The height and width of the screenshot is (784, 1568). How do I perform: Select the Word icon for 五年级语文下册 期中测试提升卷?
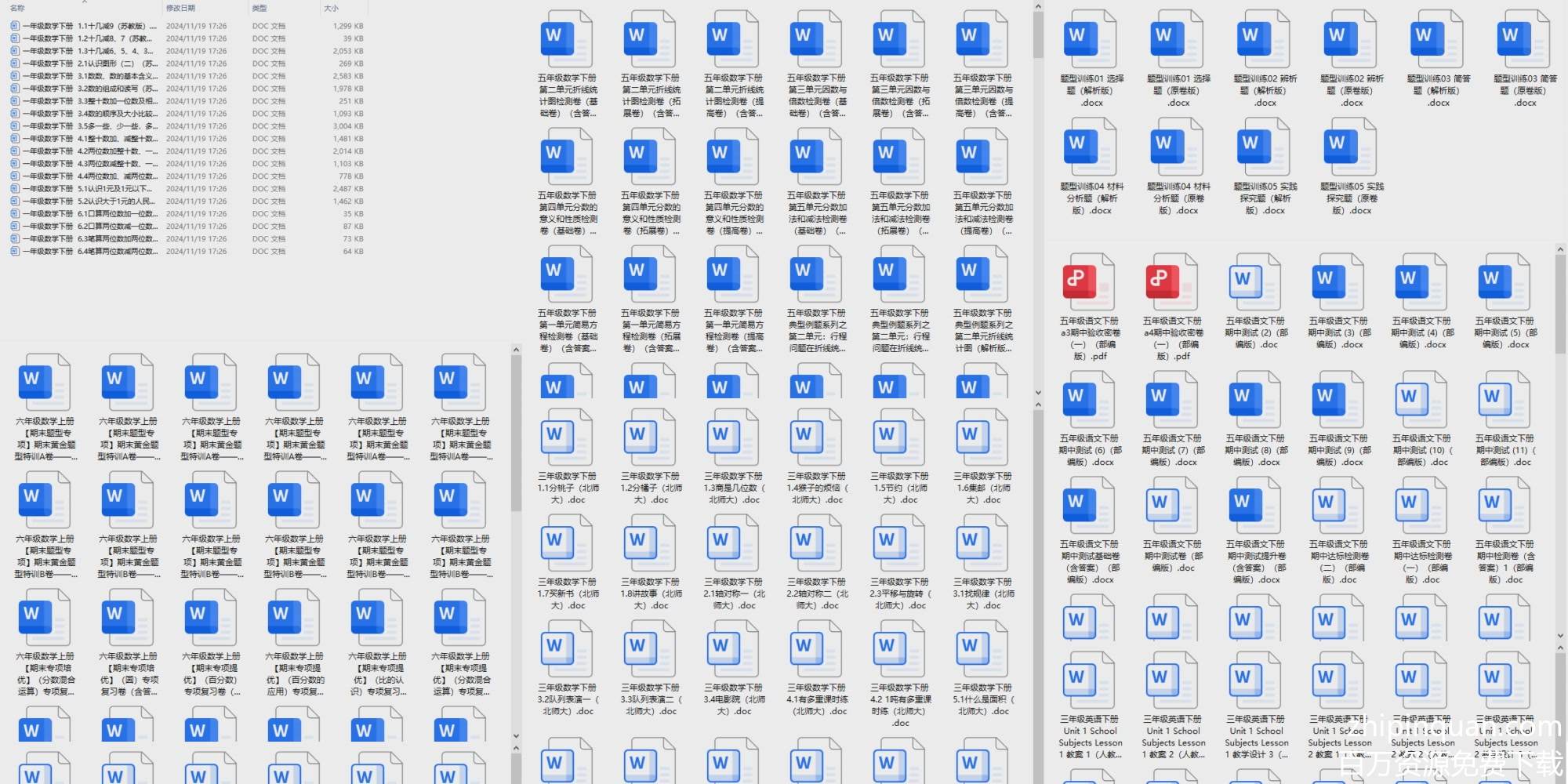click(x=1254, y=506)
